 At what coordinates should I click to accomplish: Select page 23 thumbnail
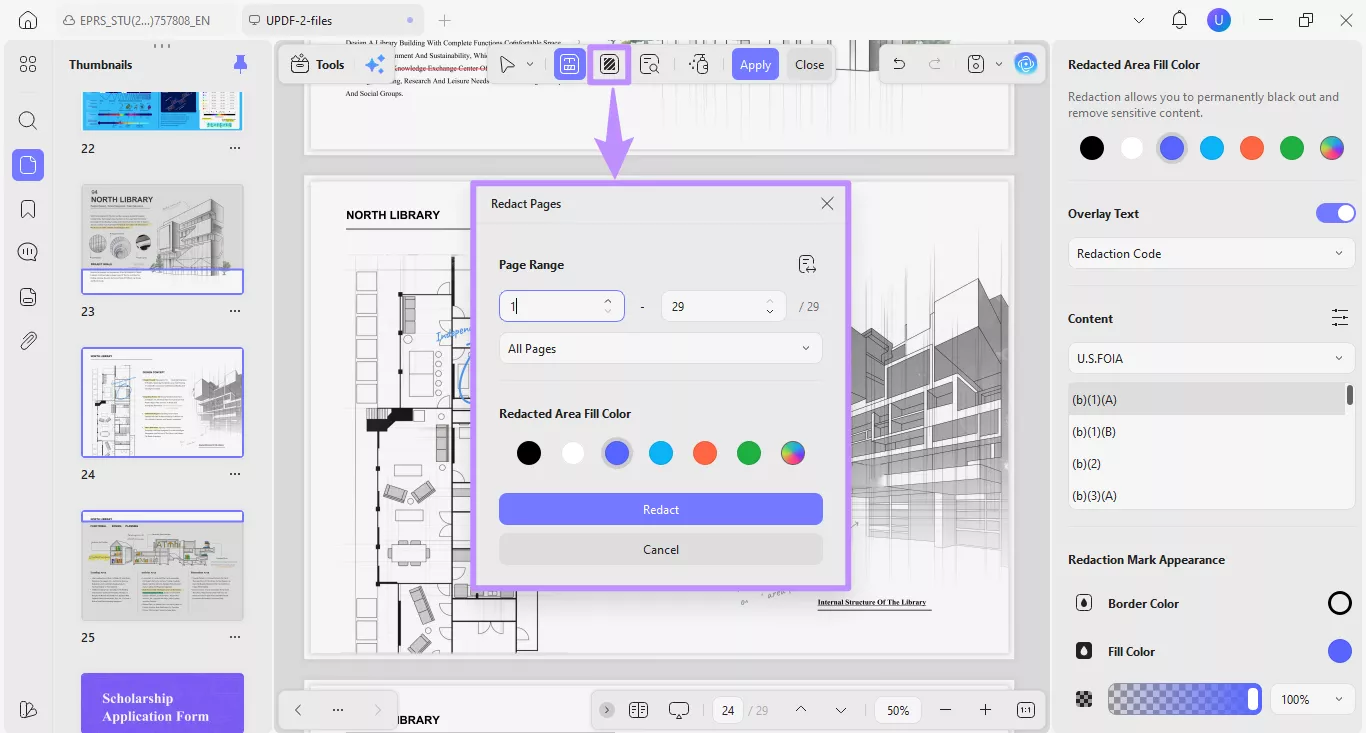(x=162, y=239)
